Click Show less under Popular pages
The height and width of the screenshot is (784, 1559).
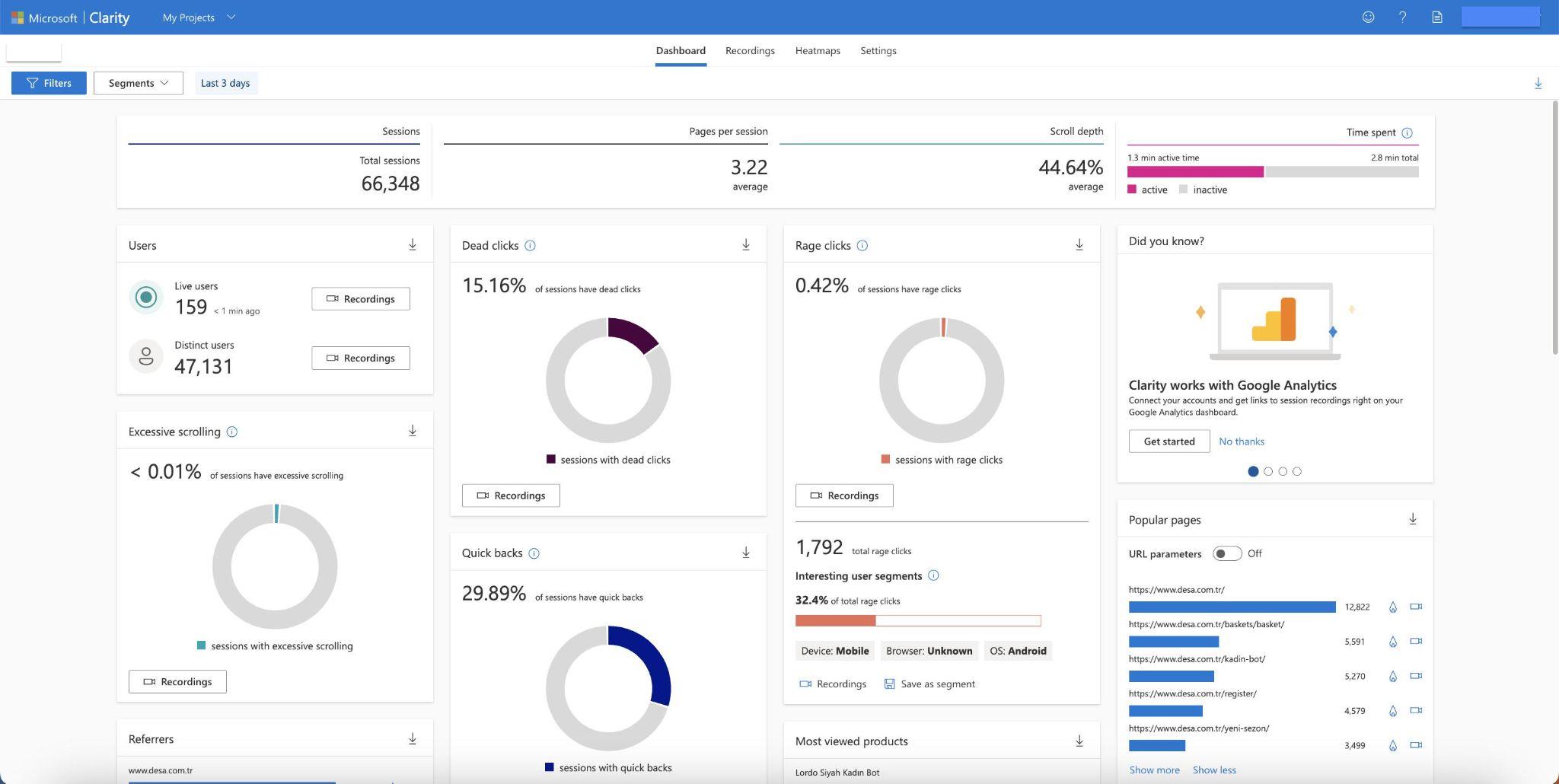coord(1214,770)
